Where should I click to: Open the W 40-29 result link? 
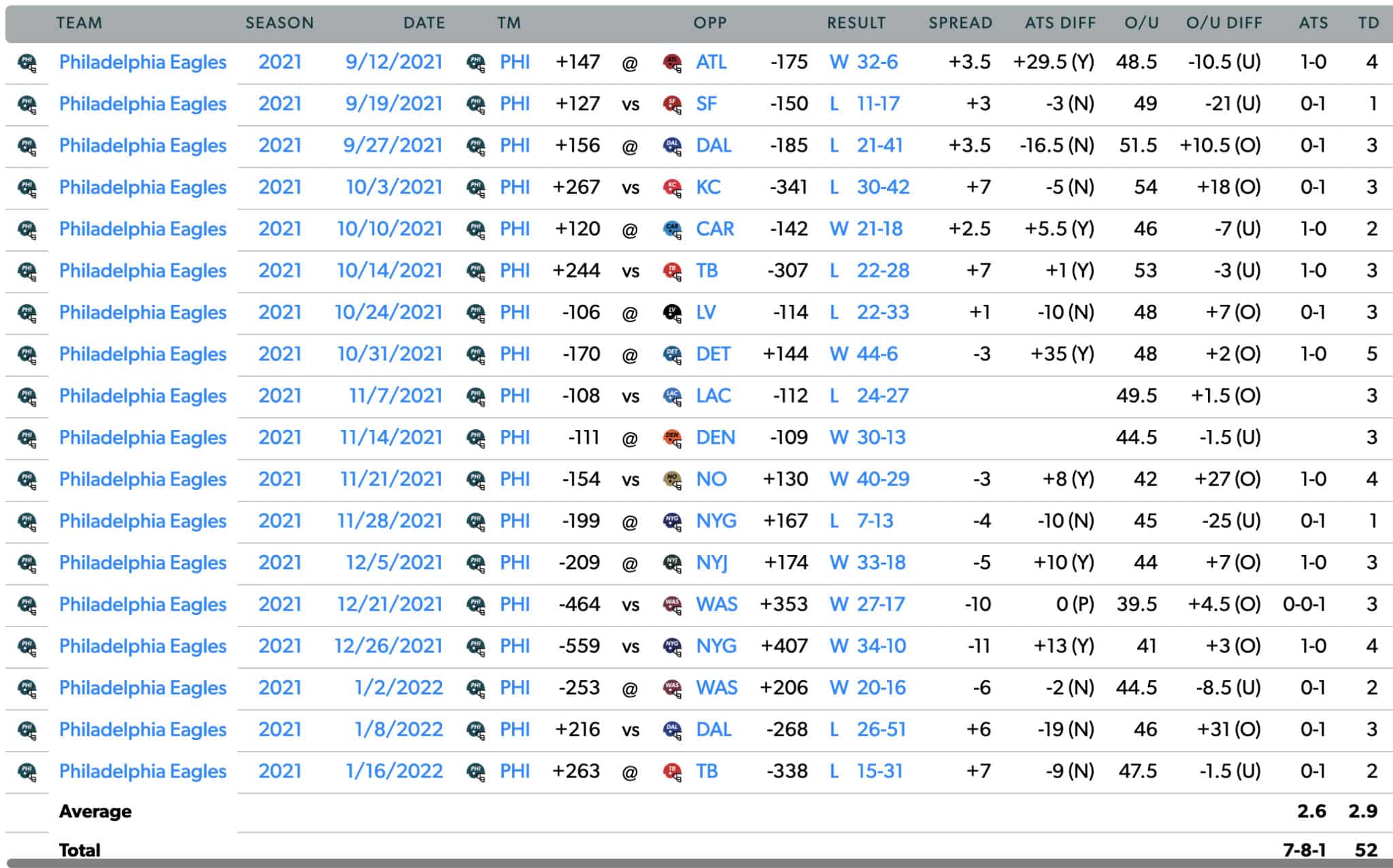[869, 479]
